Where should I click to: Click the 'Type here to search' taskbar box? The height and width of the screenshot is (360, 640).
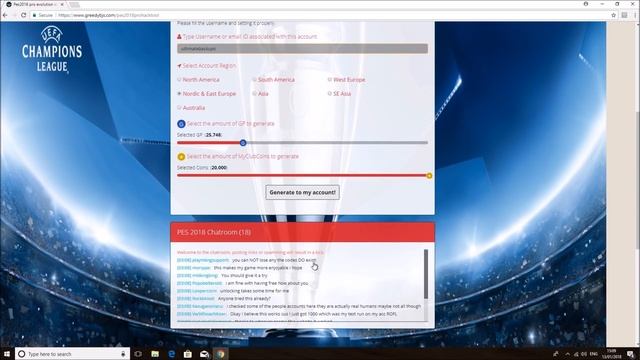[73, 354]
